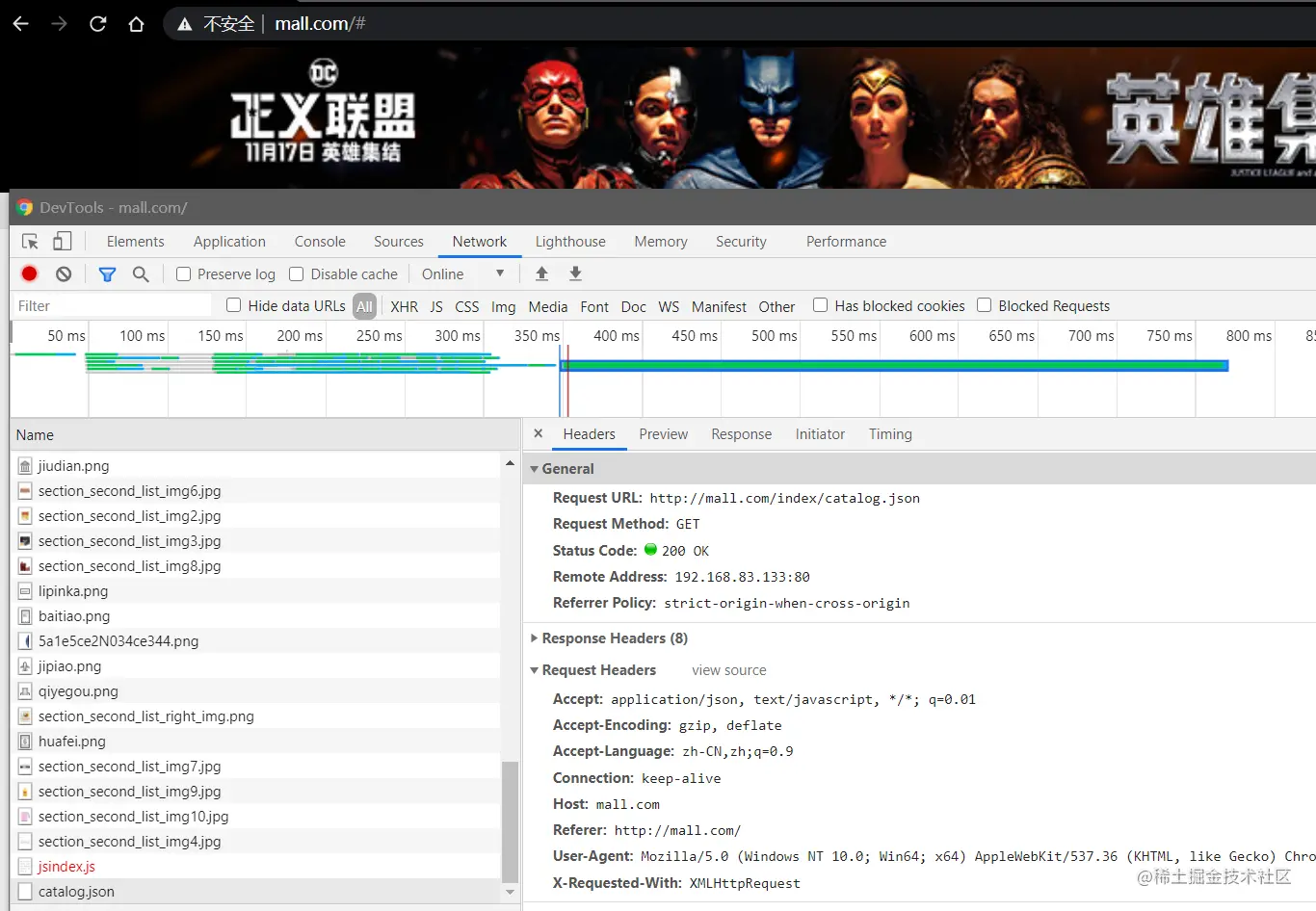1316x911 pixels.
Task: Filter requests by Font type
Action: point(594,306)
